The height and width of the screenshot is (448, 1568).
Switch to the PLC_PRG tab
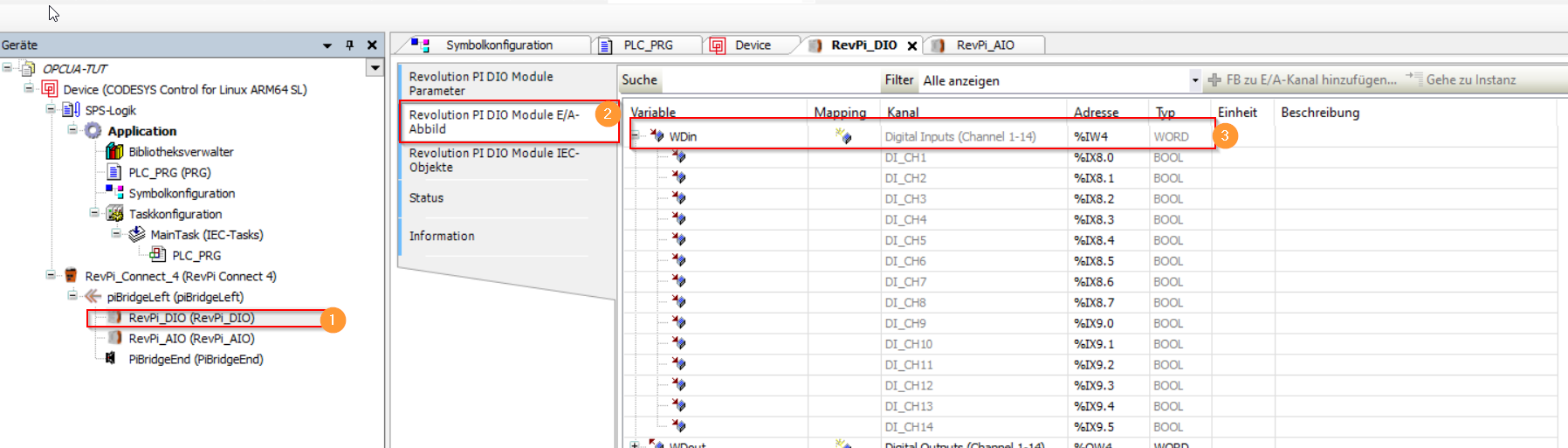click(647, 45)
